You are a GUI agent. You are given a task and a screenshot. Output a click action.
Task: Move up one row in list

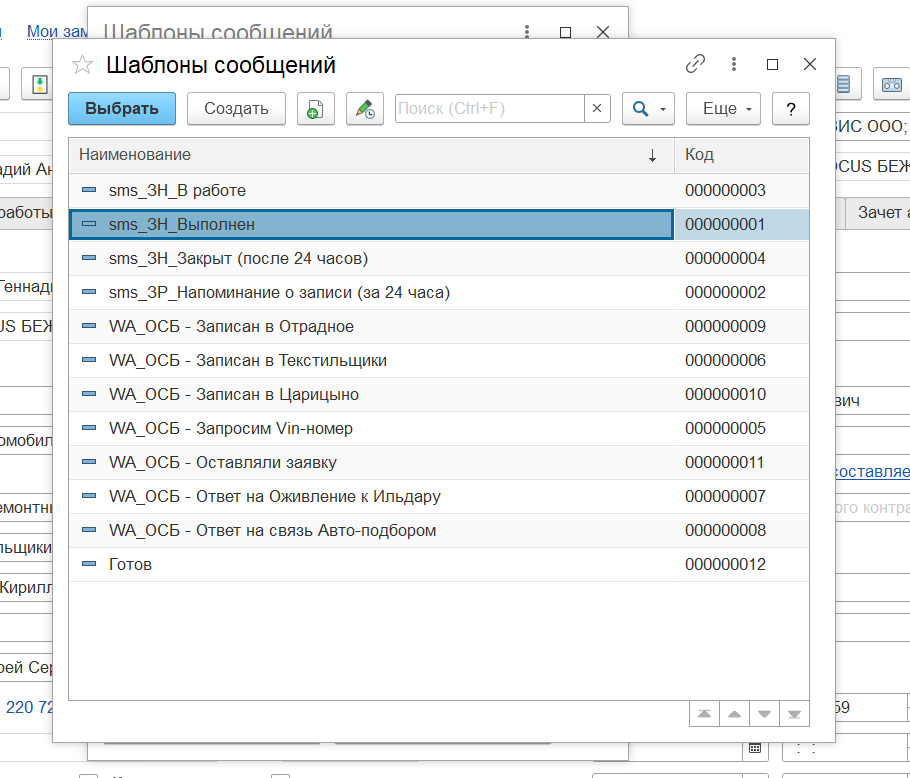[734, 714]
